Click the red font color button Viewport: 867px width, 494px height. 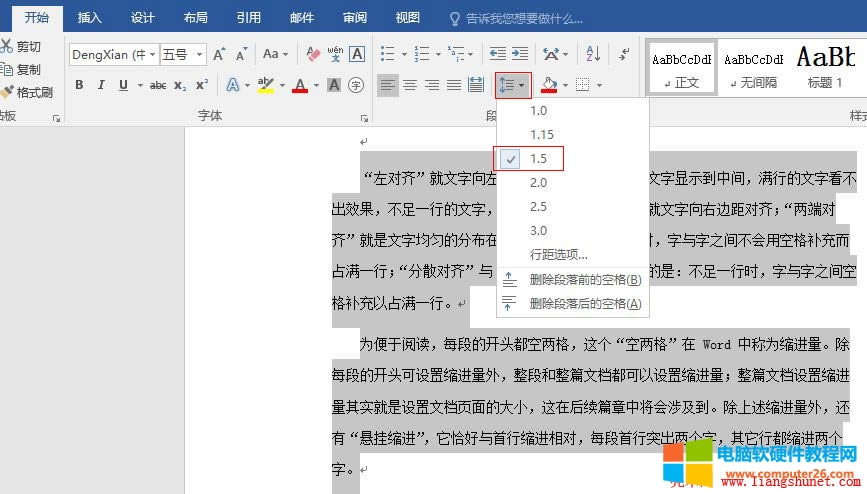coord(299,85)
